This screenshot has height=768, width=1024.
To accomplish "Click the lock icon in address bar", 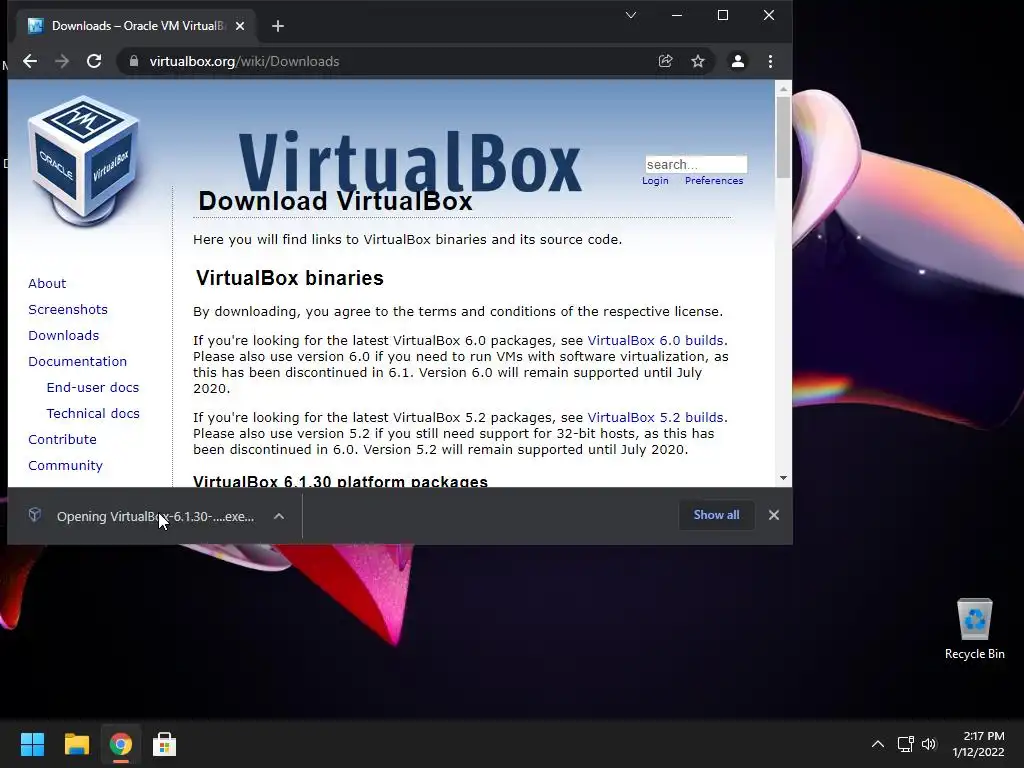I will tap(134, 61).
